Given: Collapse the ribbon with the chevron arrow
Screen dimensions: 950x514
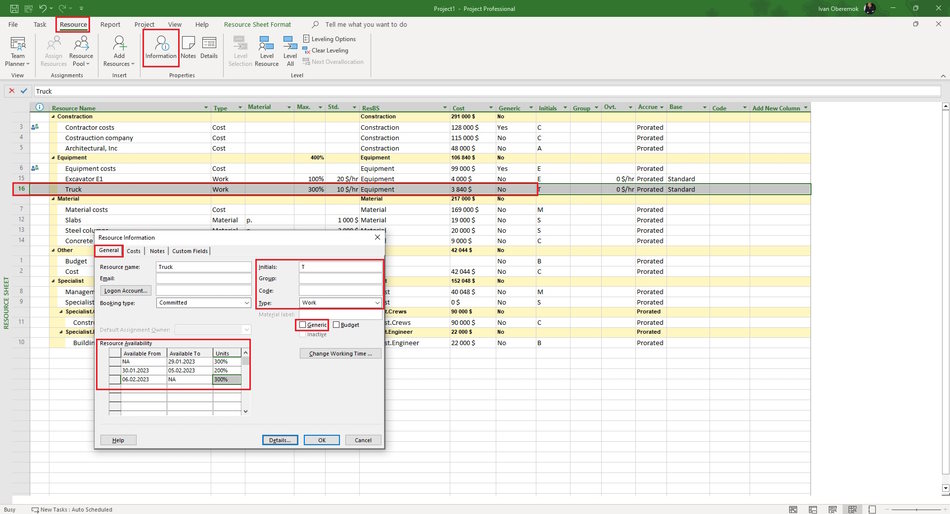Looking at the screenshot, I should coord(943,76).
